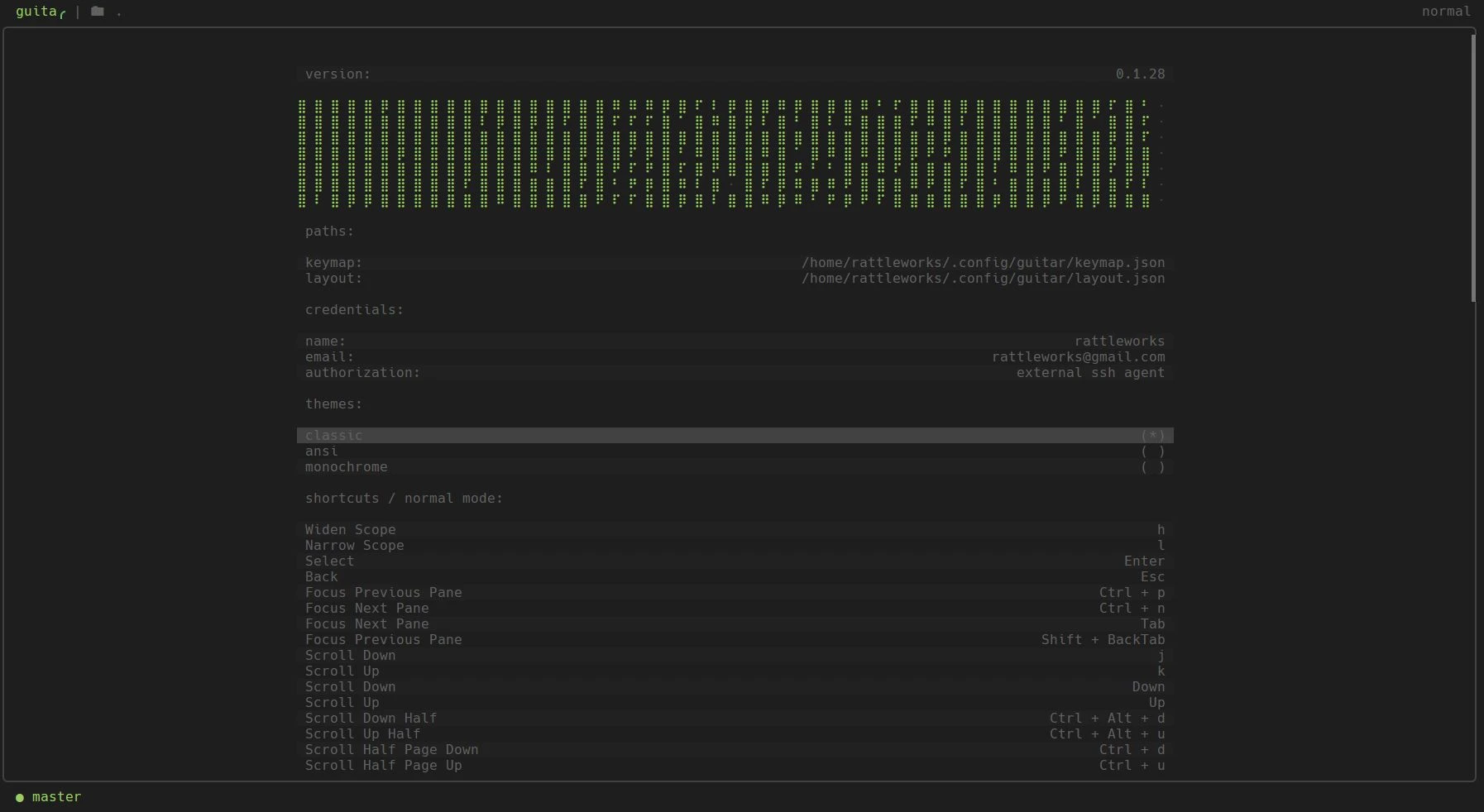1484x812 pixels.
Task: Click the Ctrl + n key binding
Action: click(x=1132, y=609)
